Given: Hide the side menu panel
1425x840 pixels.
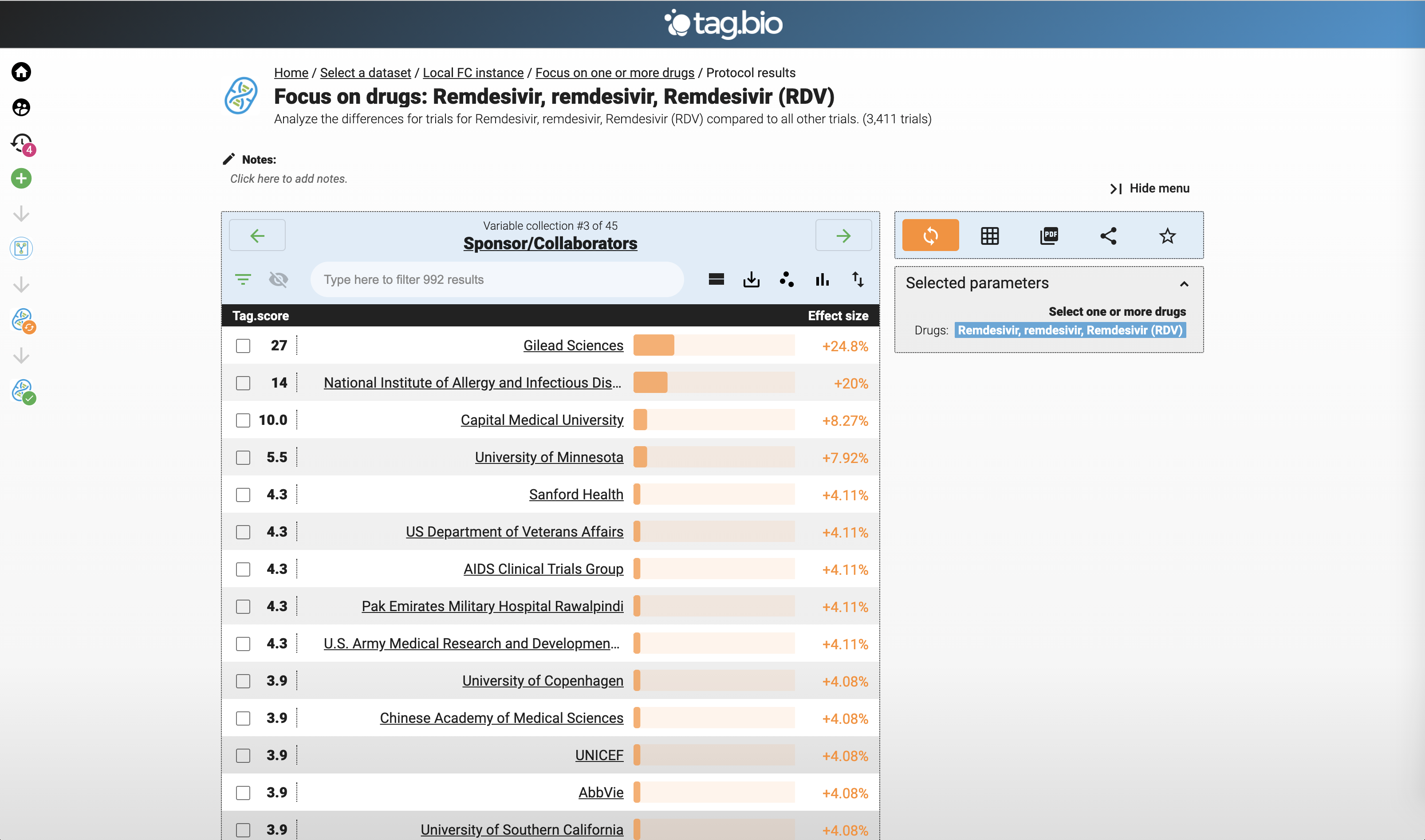Looking at the screenshot, I should [1149, 188].
